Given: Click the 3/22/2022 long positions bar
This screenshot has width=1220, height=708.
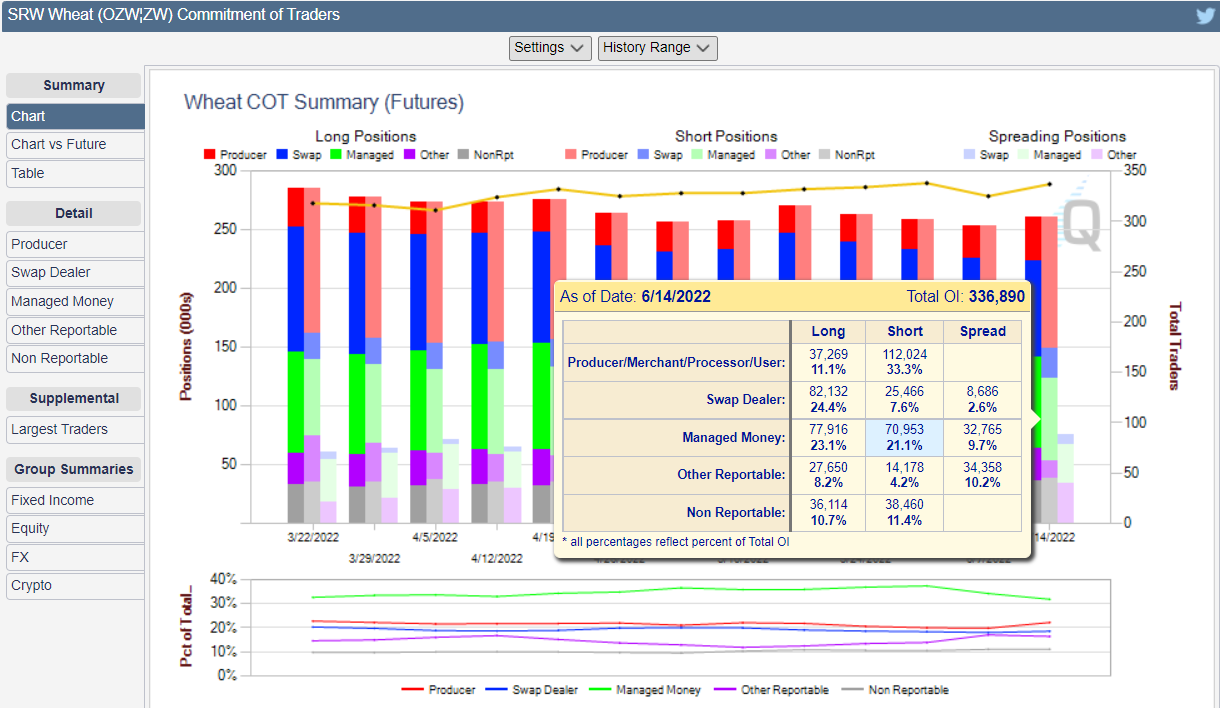Looking at the screenshot, I should pyautogui.click(x=295, y=350).
